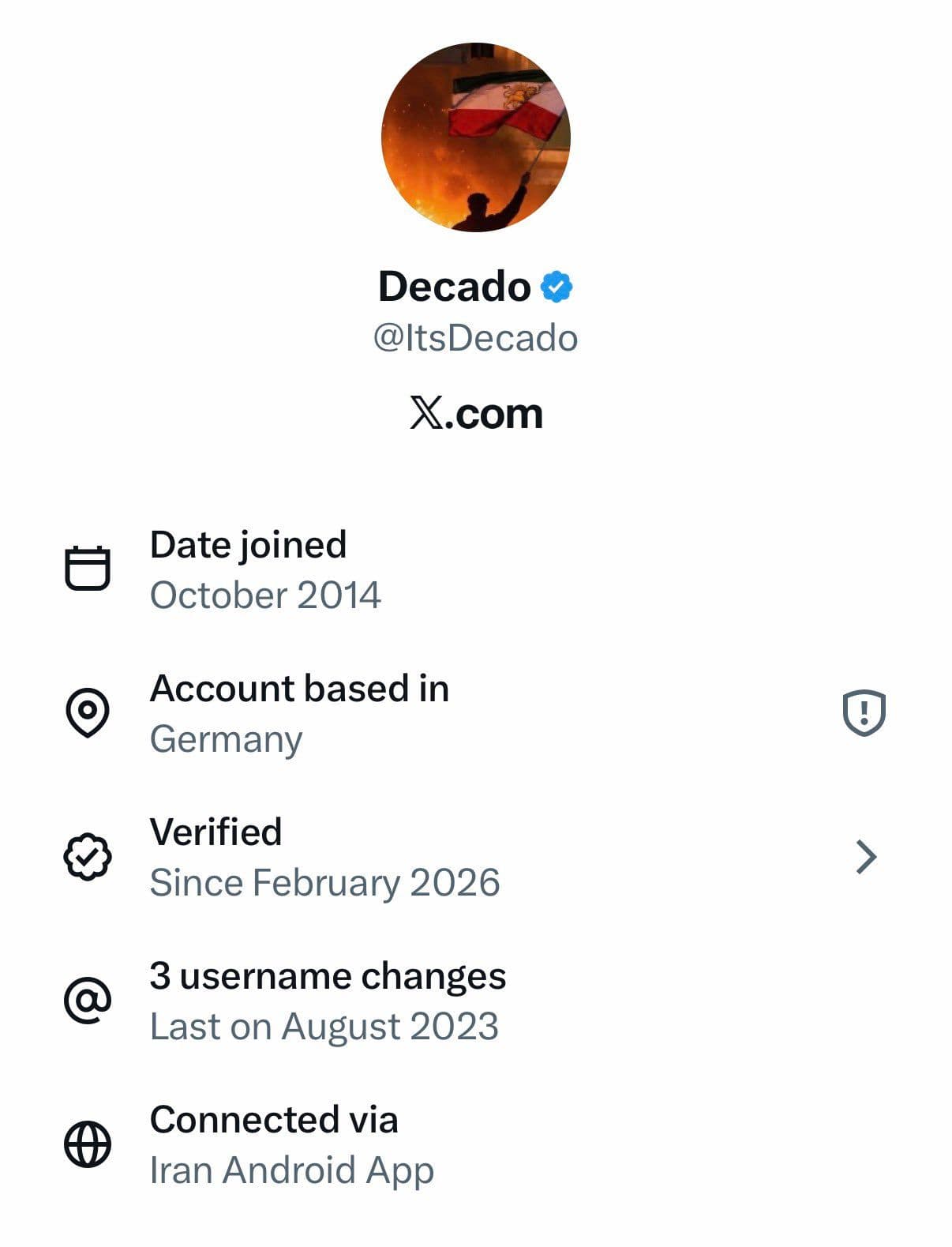Select the Date joined row
The width and height of the screenshot is (952, 1247).
pos(264,567)
